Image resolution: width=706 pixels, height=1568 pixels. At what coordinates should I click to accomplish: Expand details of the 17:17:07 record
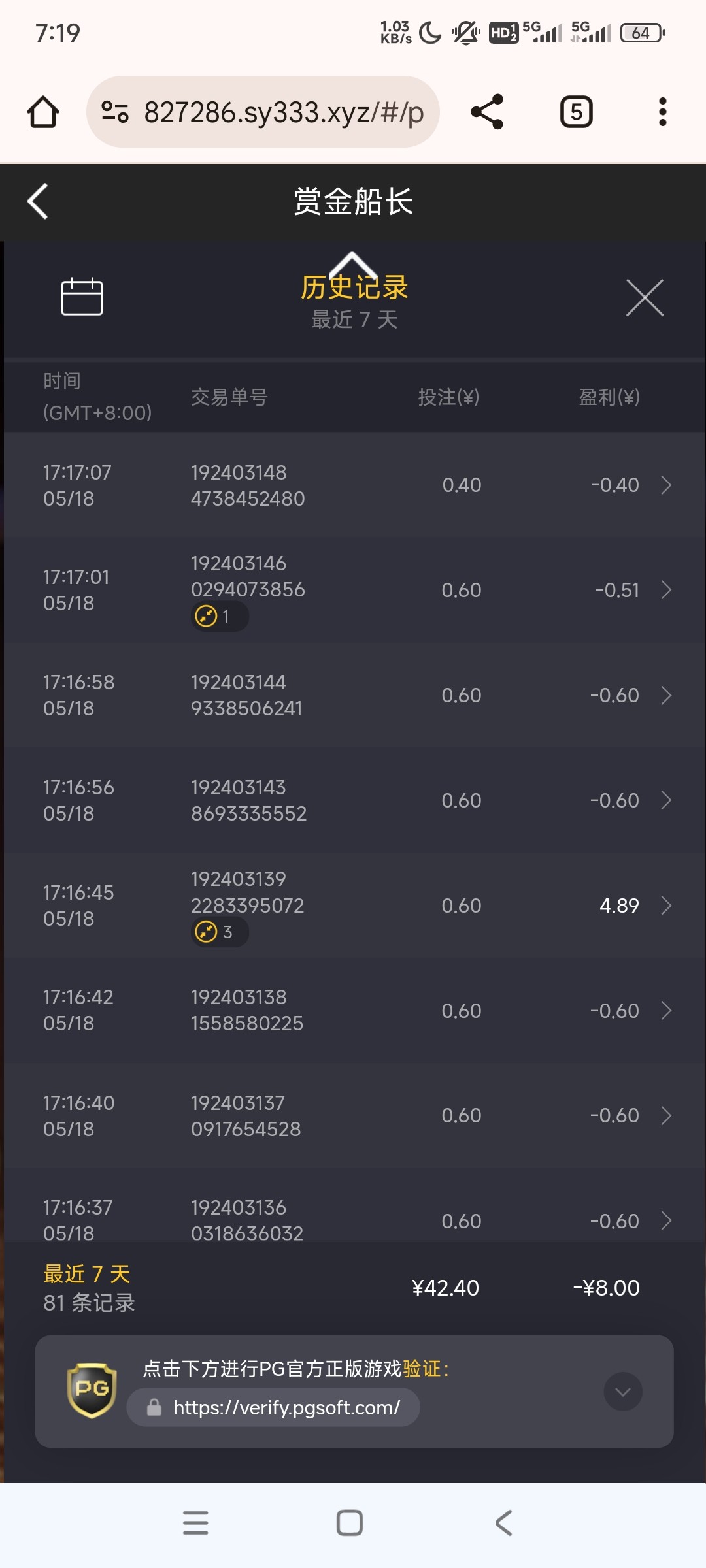pyautogui.click(x=666, y=485)
